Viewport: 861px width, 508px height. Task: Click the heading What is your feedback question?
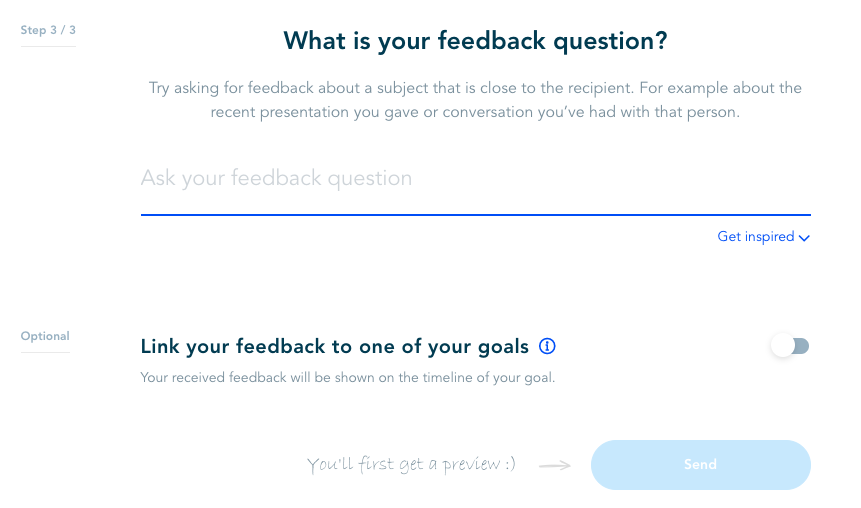click(476, 41)
